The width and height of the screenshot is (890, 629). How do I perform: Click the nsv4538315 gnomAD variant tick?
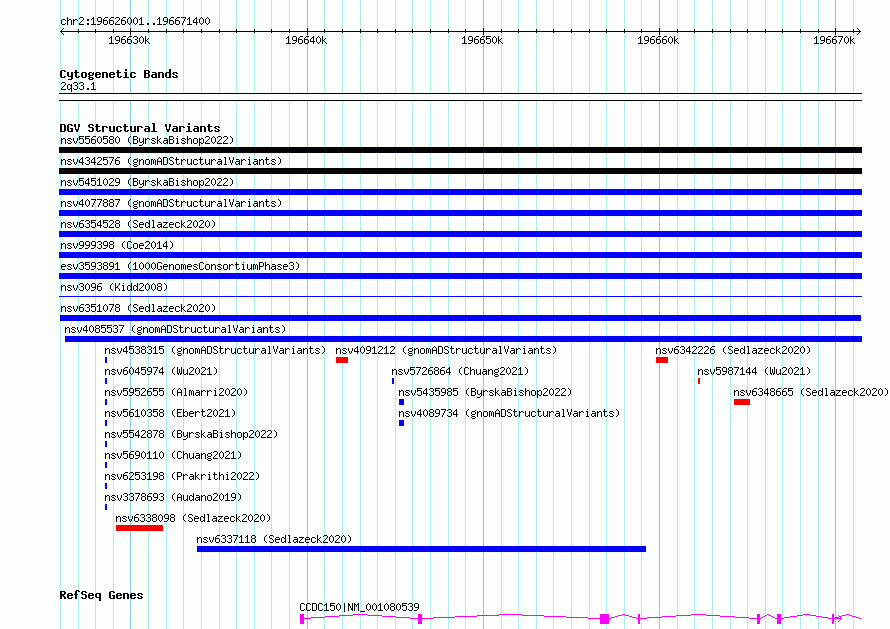point(106,360)
